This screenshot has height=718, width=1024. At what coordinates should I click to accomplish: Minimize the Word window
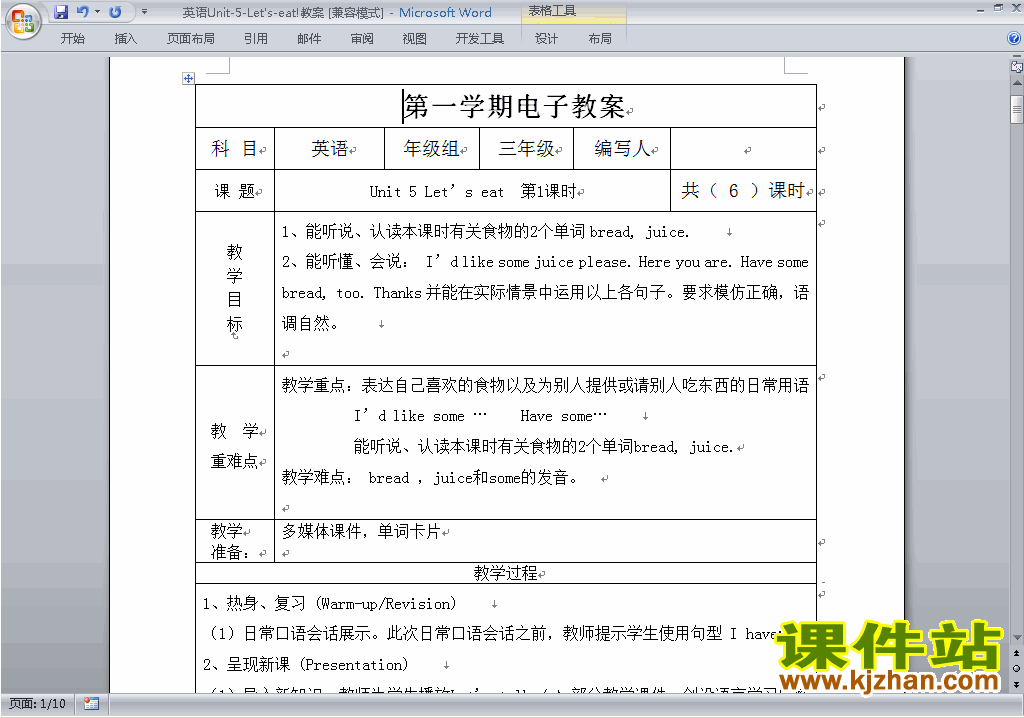click(x=981, y=10)
